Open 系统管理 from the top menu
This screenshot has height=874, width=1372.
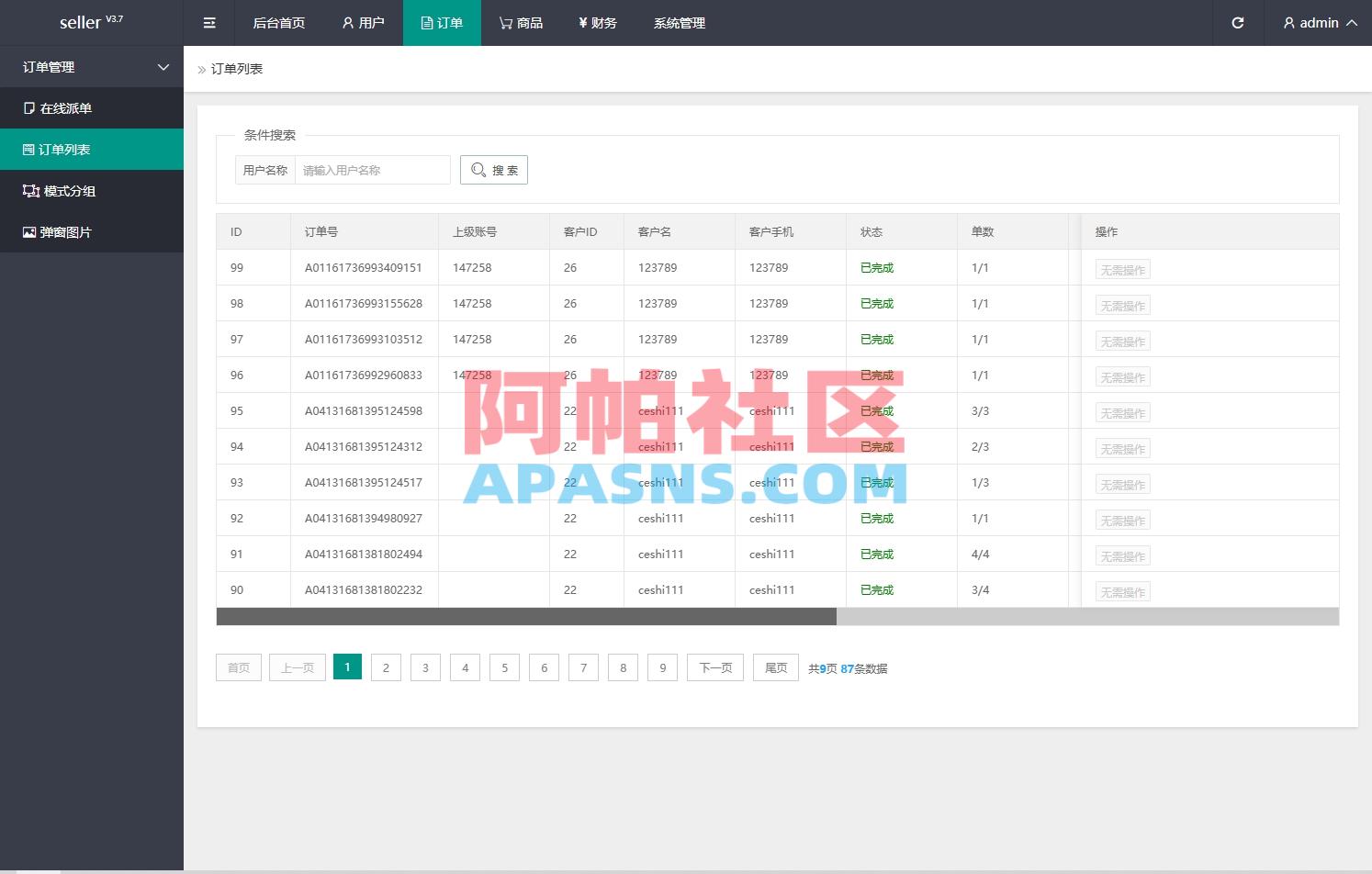tap(679, 23)
